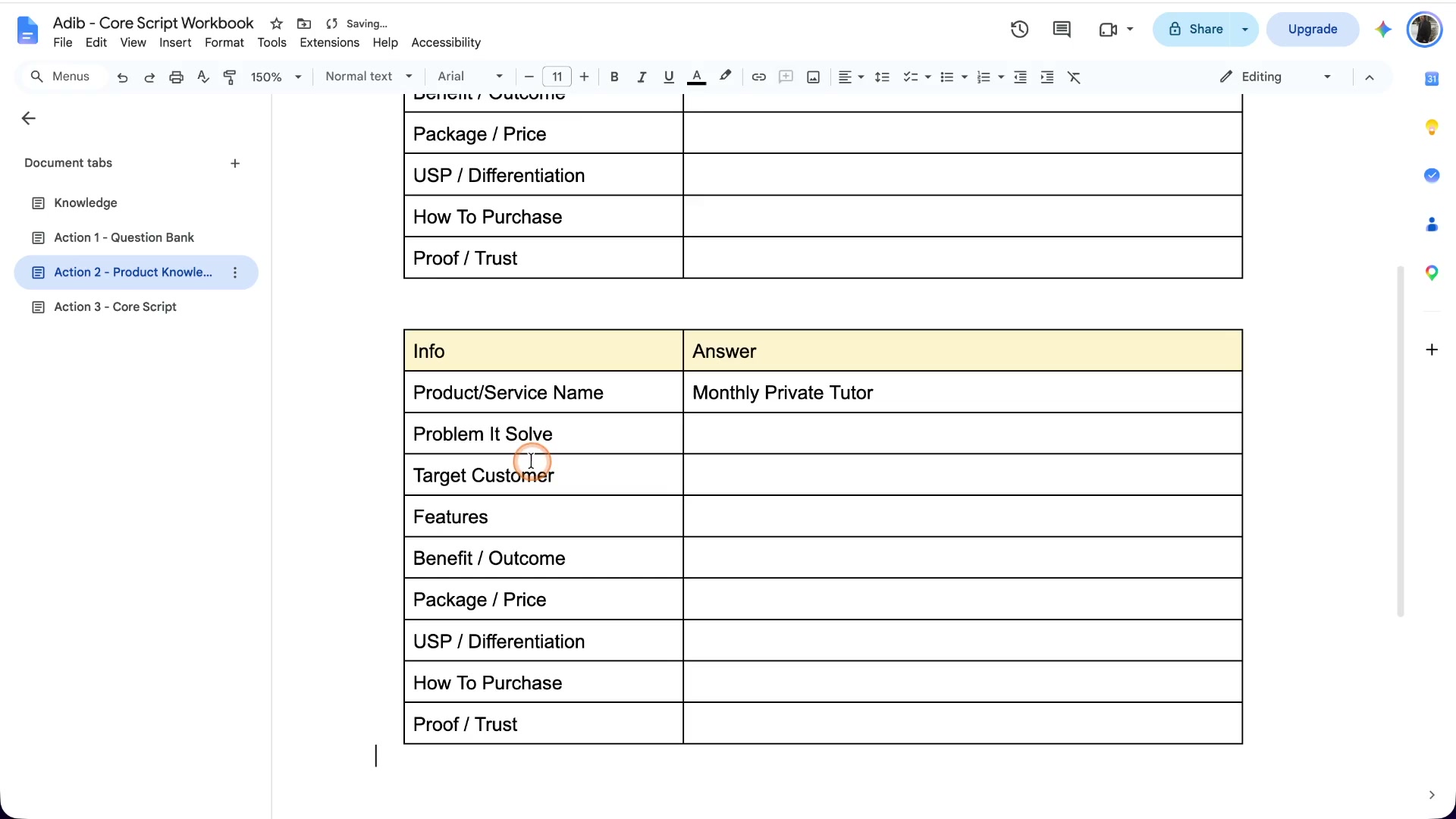
Task: Expand the Editing mode dropdown
Action: click(1276, 77)
